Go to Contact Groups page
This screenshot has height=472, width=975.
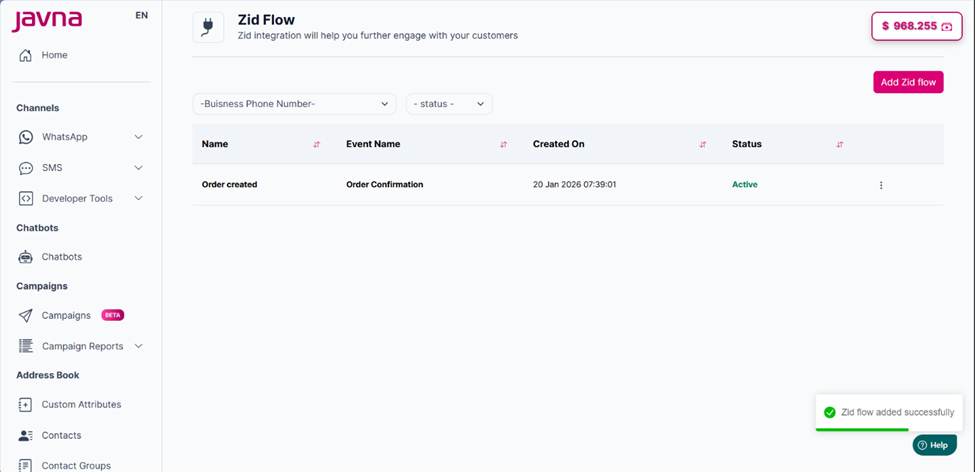[x=76, y=466]
